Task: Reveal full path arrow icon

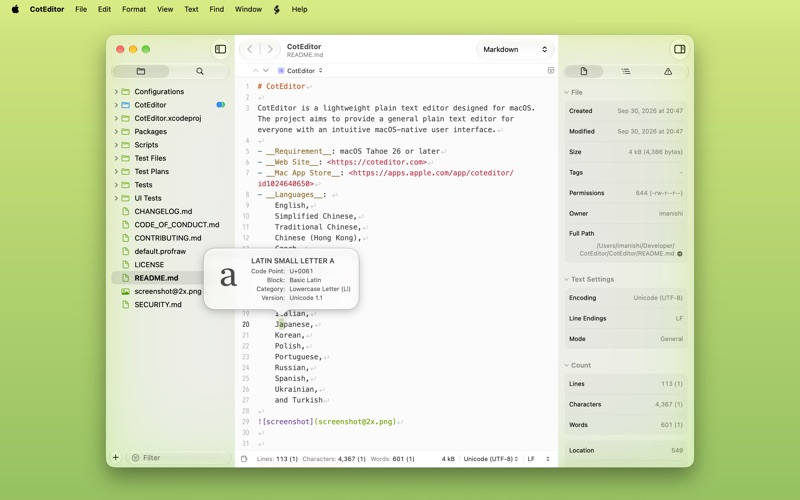Action: click(x=680, y=254)
